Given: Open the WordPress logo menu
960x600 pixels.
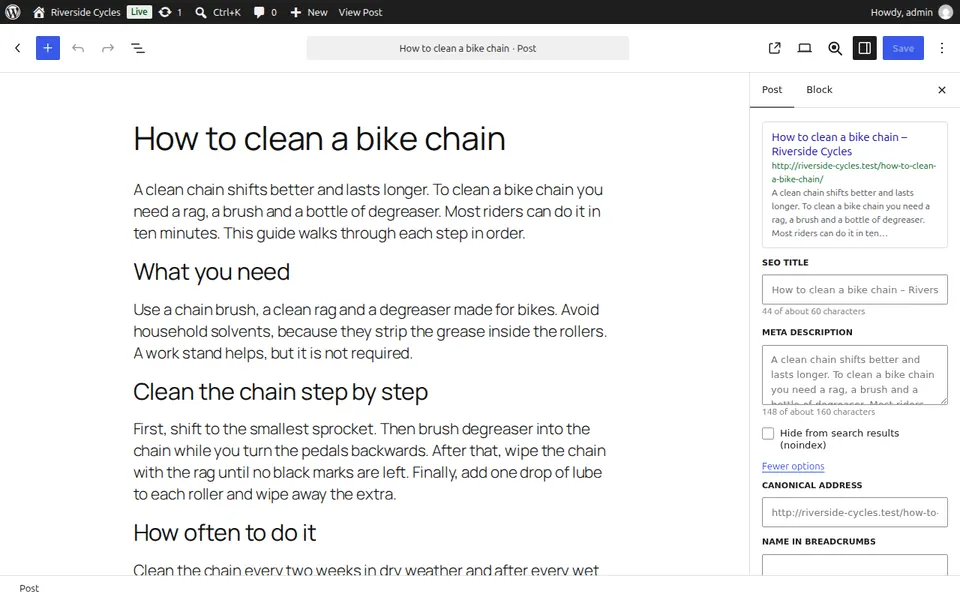Looking at the screenshot, I should point(13,12).
